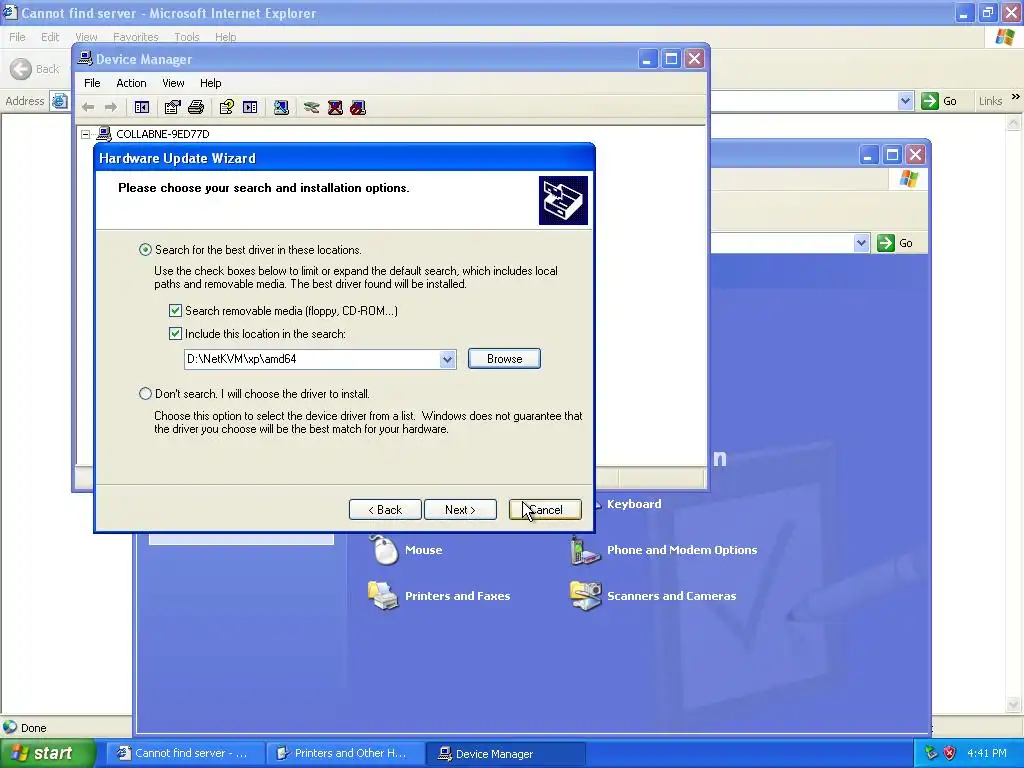Click the Properties toolbar icon in Device Manager
The width and height of the screenshot is (1024, 768).
pos(172,107)
